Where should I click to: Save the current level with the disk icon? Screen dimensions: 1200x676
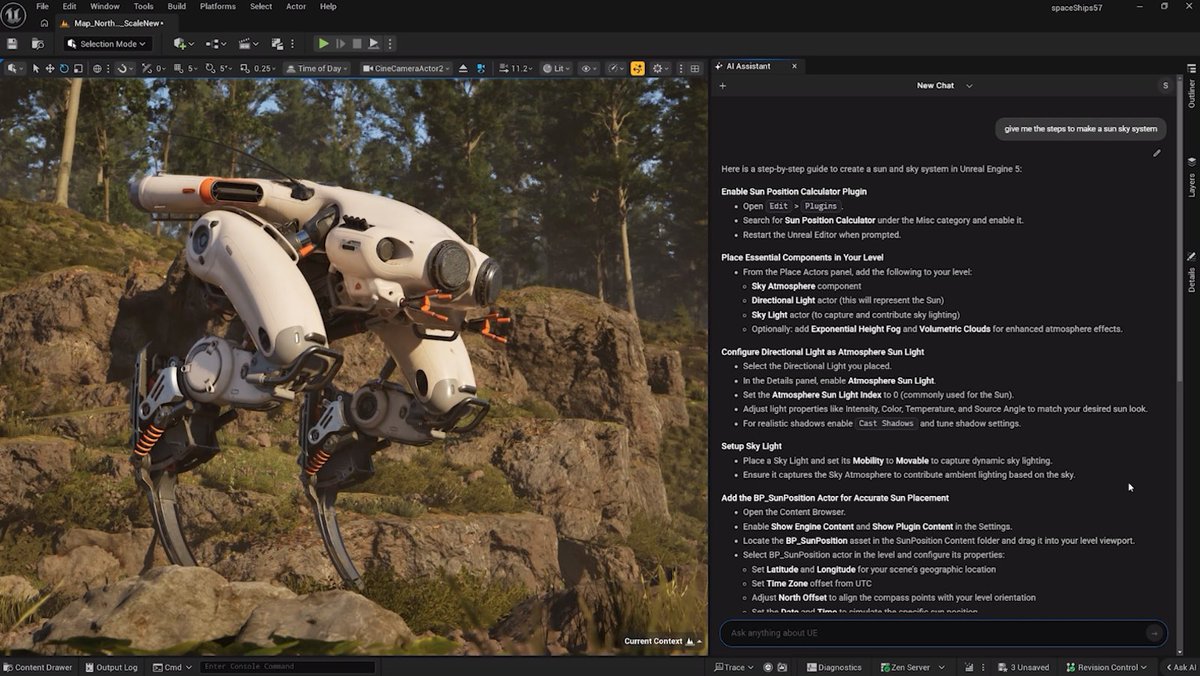coord(12,43)
